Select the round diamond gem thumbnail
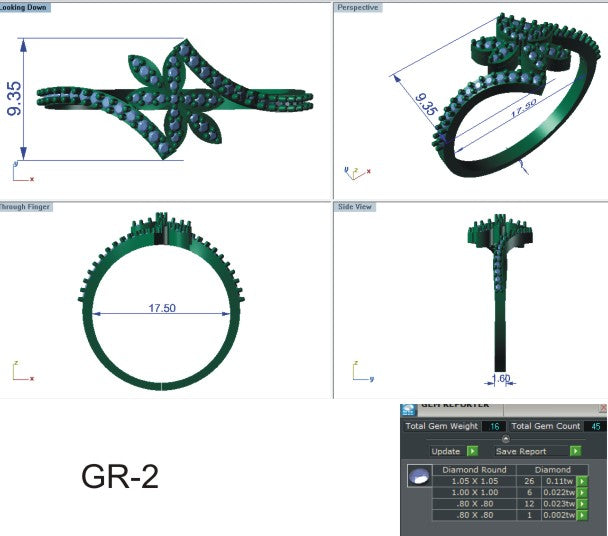This screenshot has width=608, height=536. (420, 475)
